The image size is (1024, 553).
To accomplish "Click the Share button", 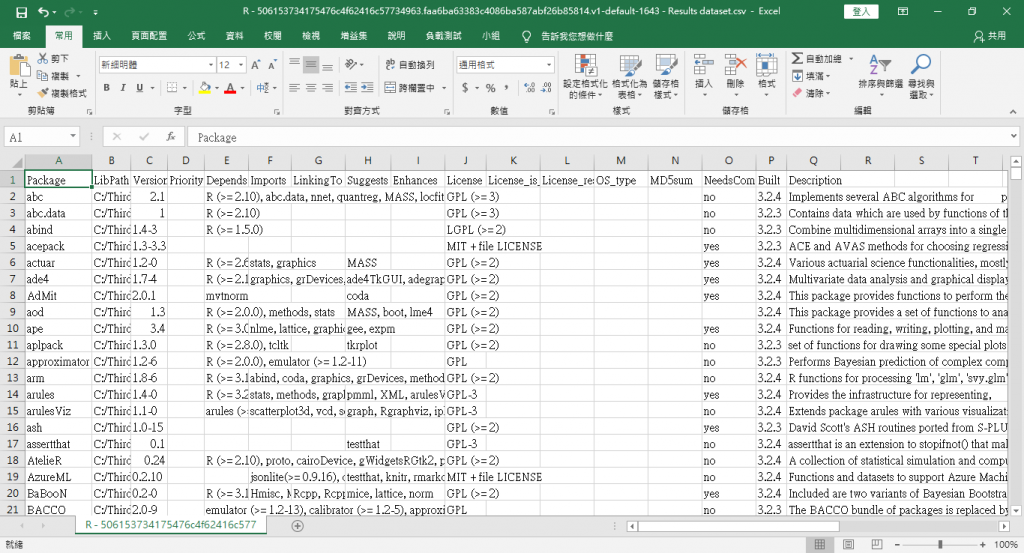I will tap(990, 36).
